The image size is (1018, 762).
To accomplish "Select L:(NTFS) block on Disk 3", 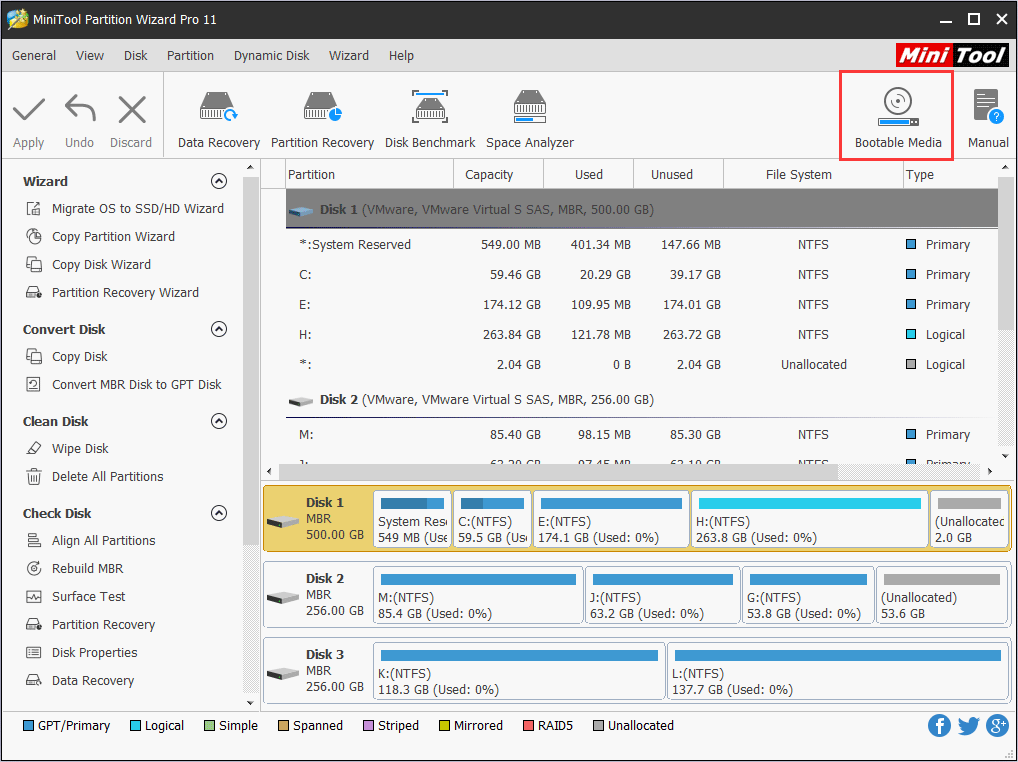I will coord(838,670).
